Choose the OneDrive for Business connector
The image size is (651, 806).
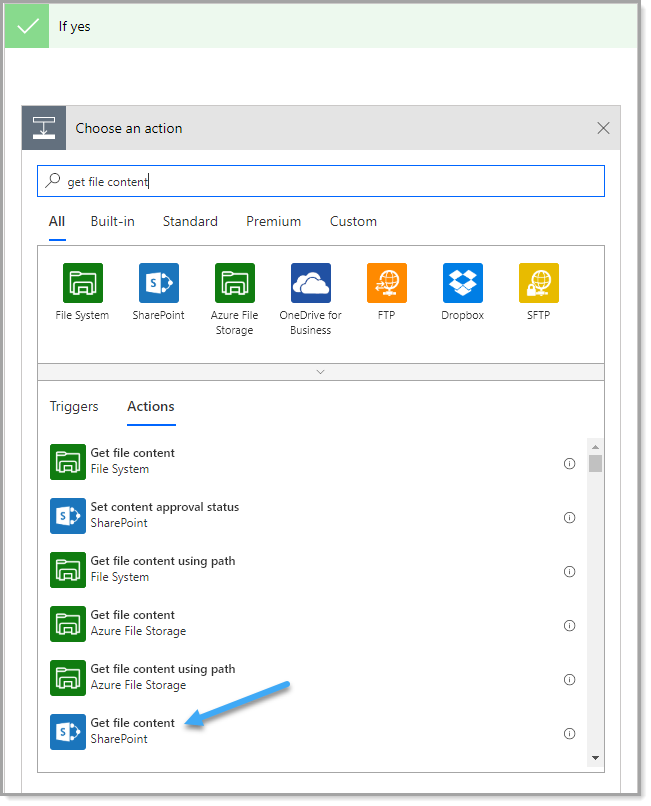(311, 283)
